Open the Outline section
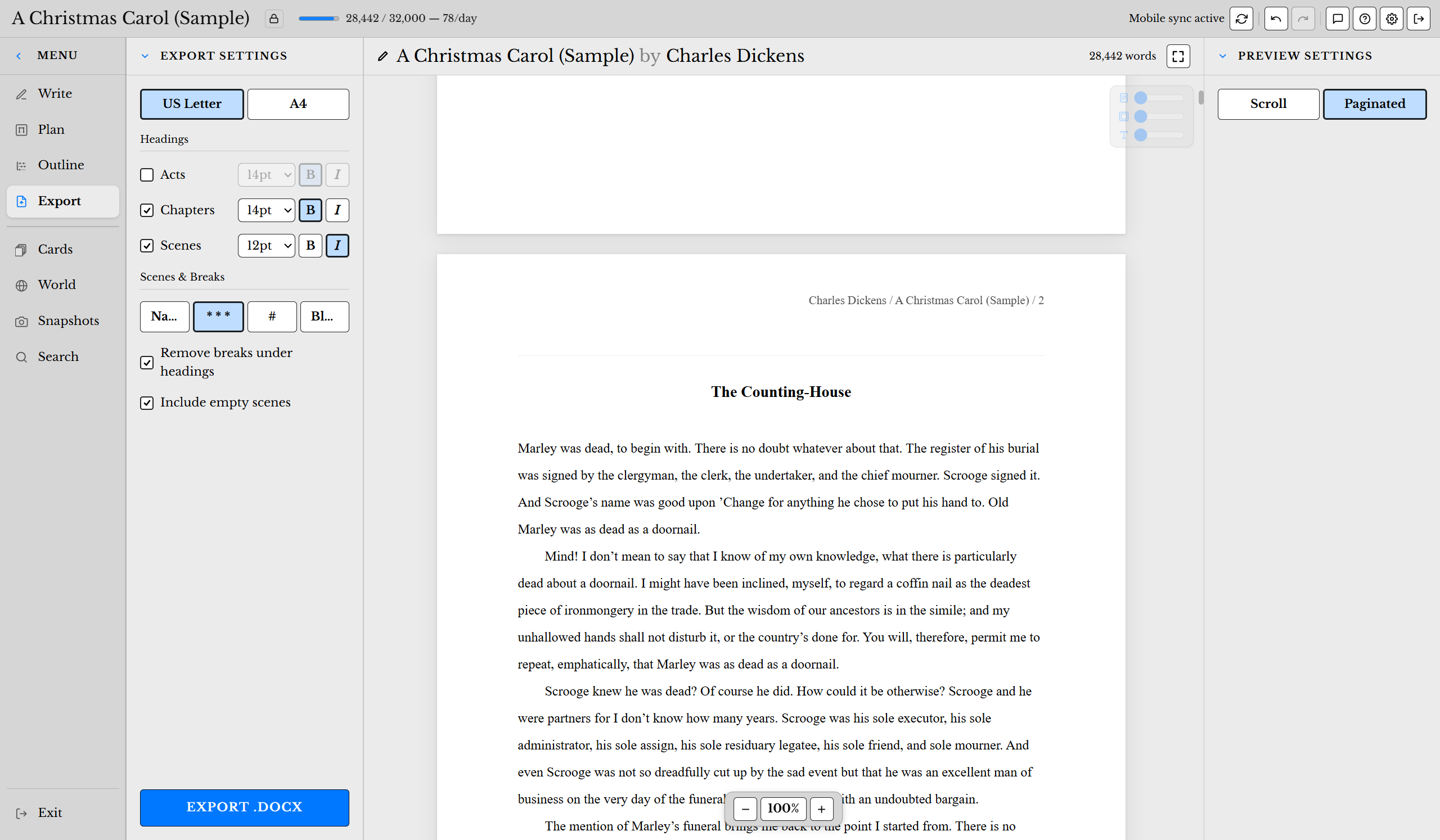The image size is (1440, 840). (63, 165)
